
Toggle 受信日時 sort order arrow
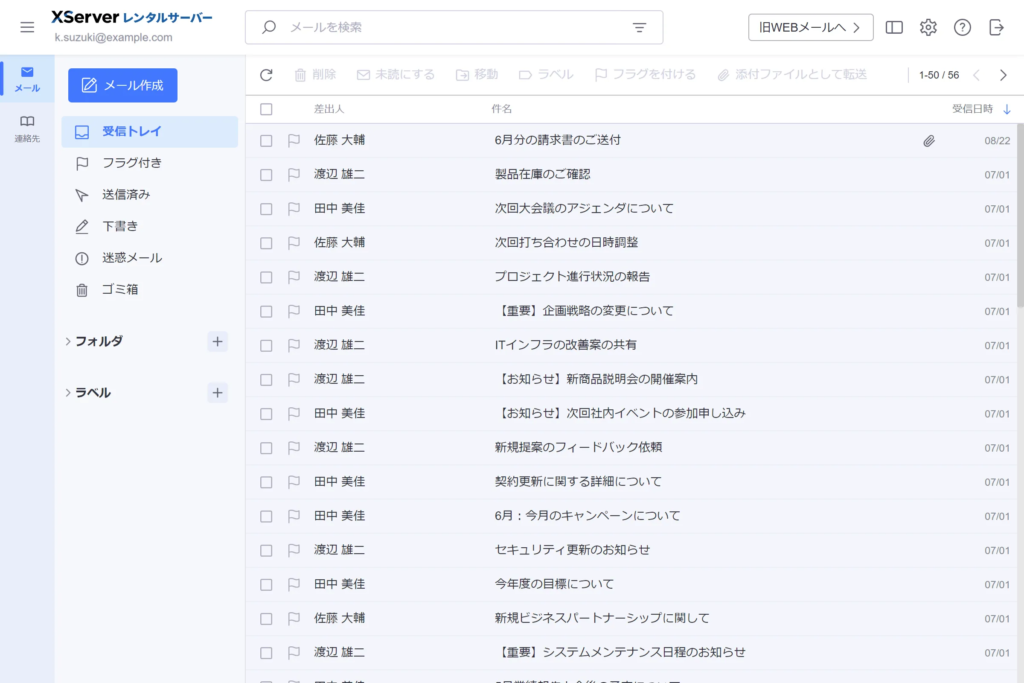tap(1006, 109)
